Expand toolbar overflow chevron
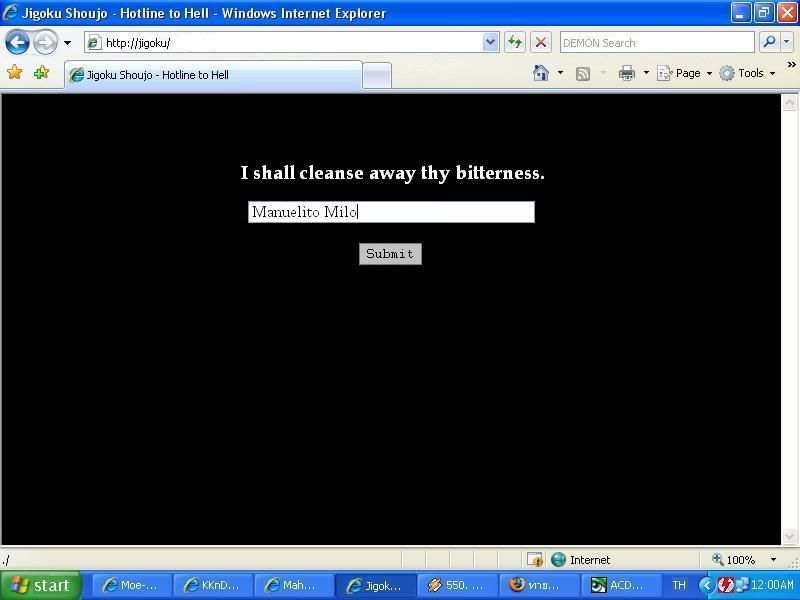 pos(791,65)
